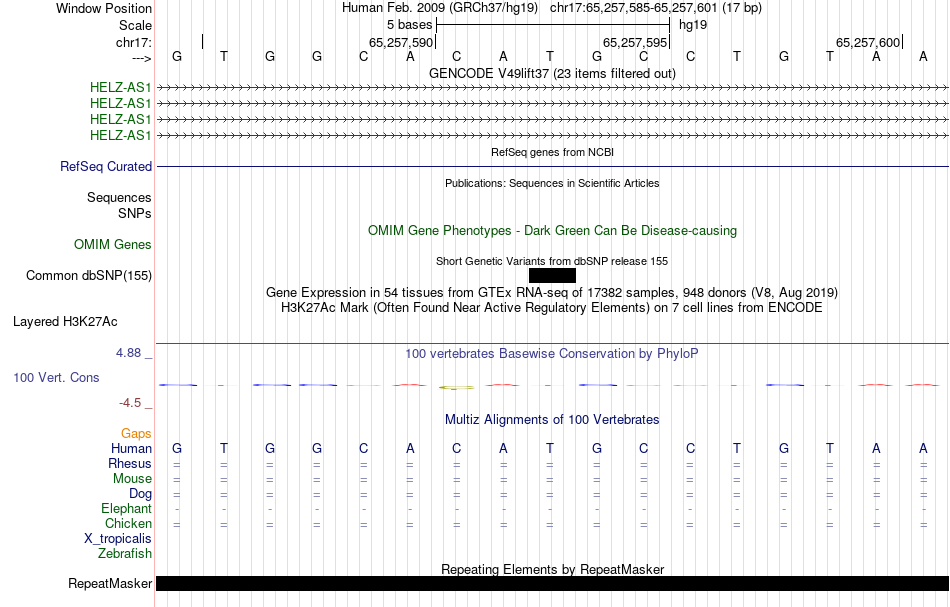Click the ---> sequence direction arrow
This screenshot has height=607, width=950.
point(141,58)
